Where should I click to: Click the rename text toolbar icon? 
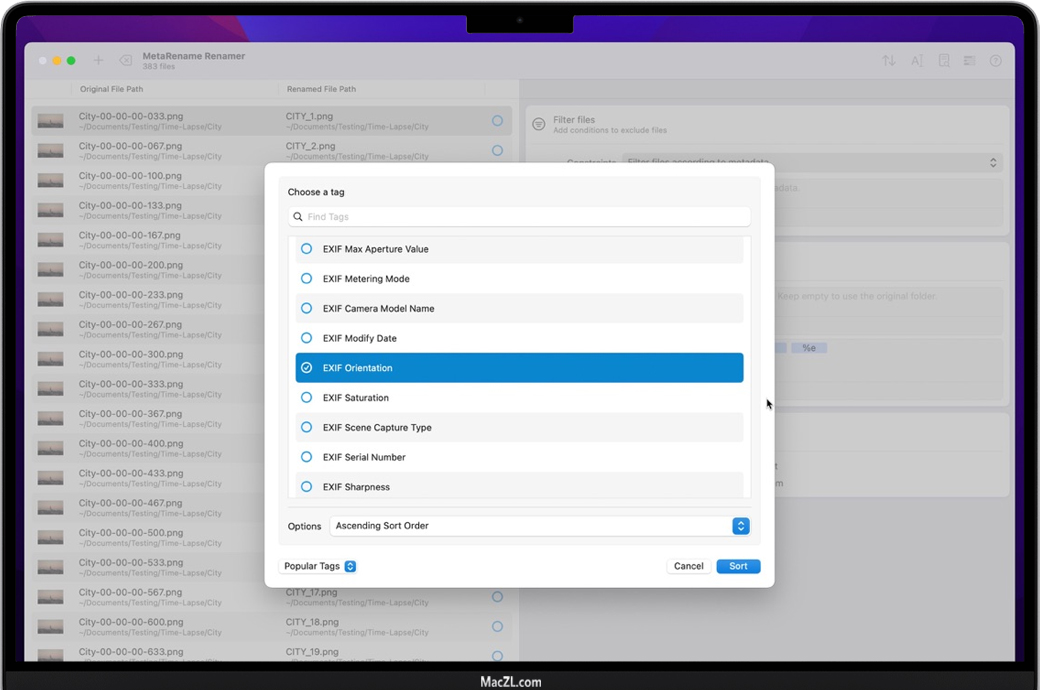[916, 61]
